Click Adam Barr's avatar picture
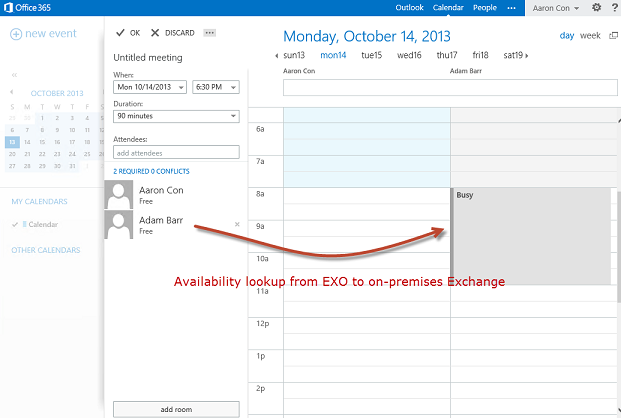The height and width of the screenshot is (418, 621). coord(118,225)
